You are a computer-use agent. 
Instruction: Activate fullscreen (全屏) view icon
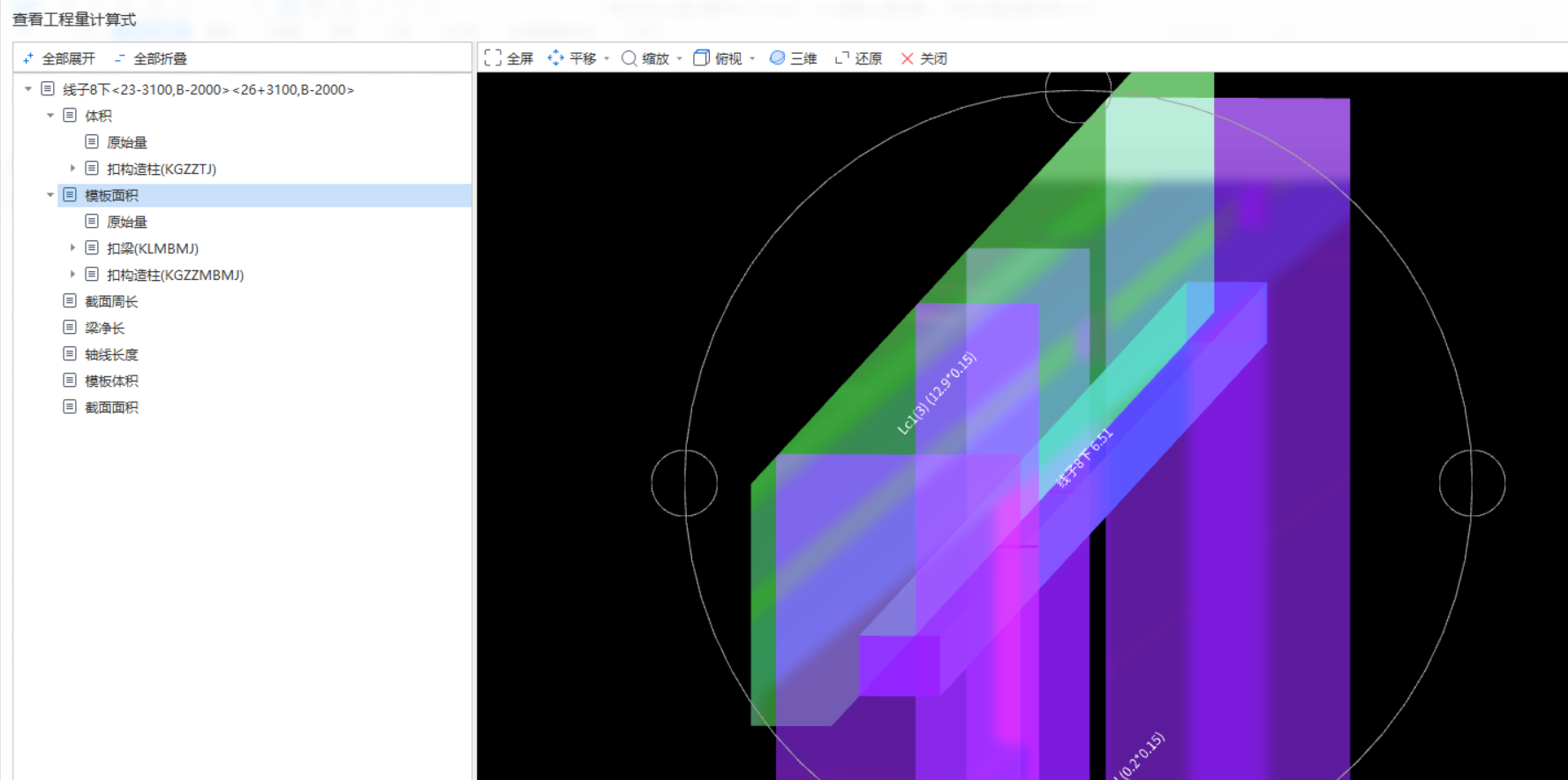[x=493, y=58]
